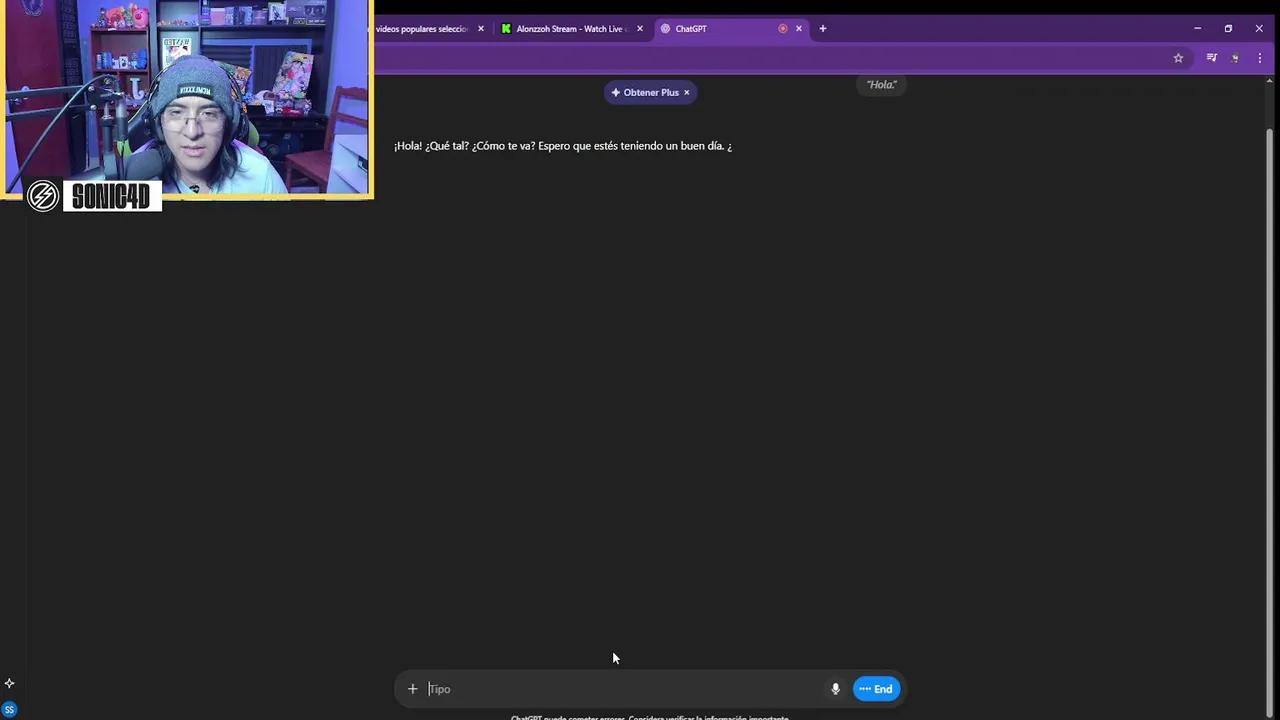Screen dimensions: 1280x720
Task: Switch to the videos populares tab
Action: (421, 29)
